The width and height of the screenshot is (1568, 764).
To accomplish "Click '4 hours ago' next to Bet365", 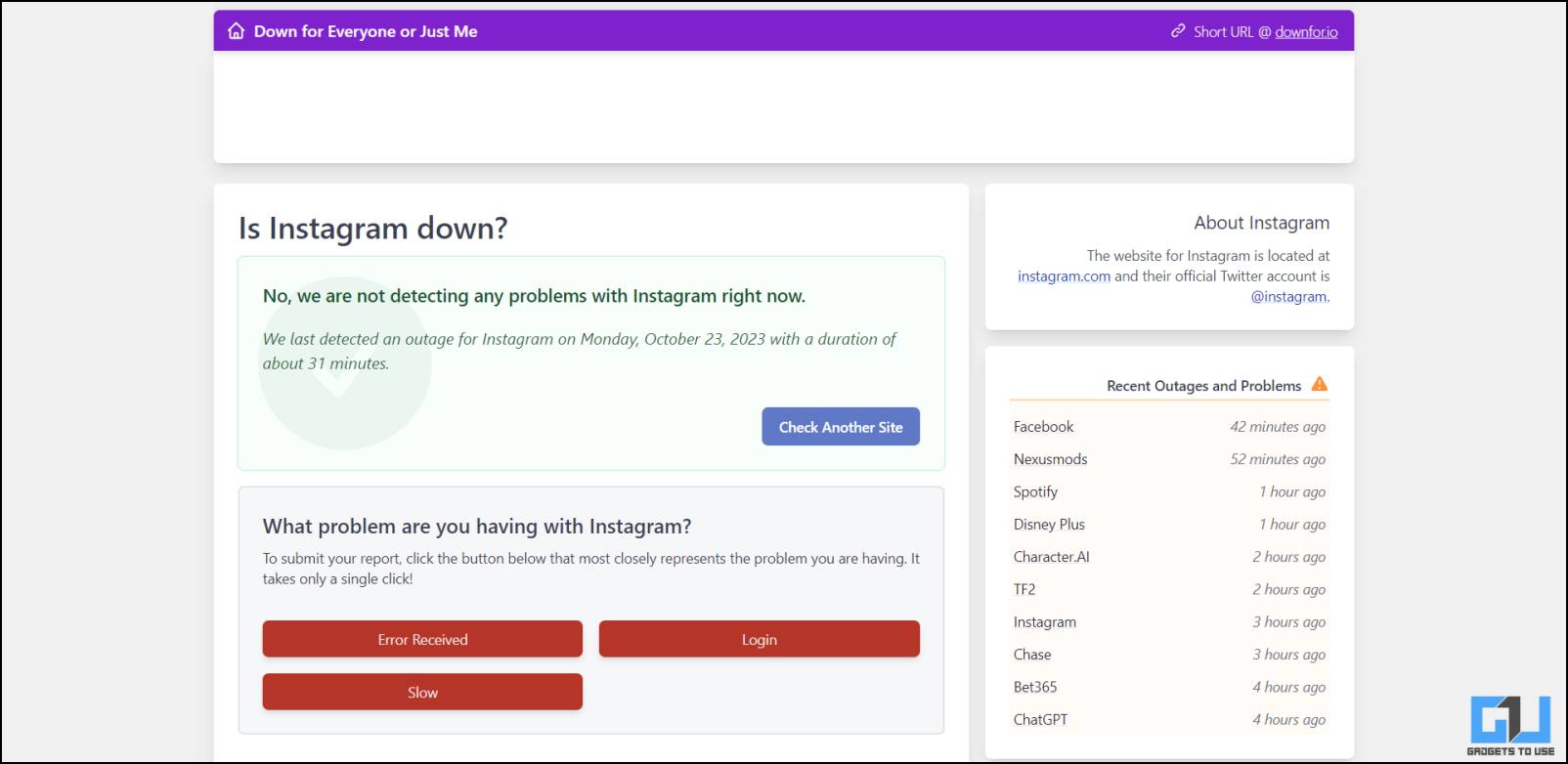I will (x=1289, y=687).
